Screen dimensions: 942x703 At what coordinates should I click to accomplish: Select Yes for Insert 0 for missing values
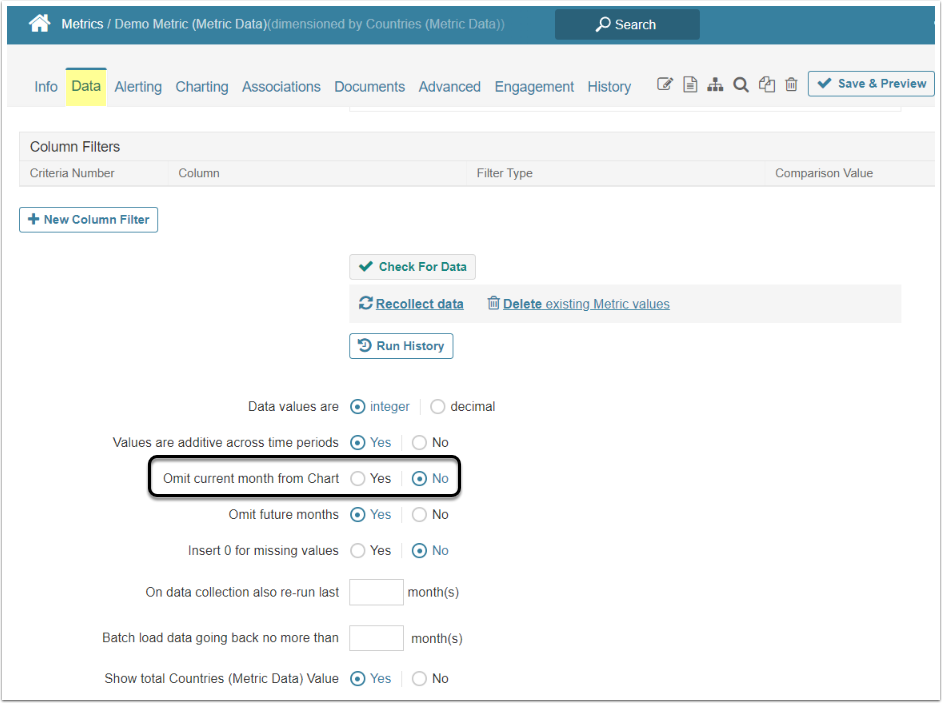click(x=358, y=551)
